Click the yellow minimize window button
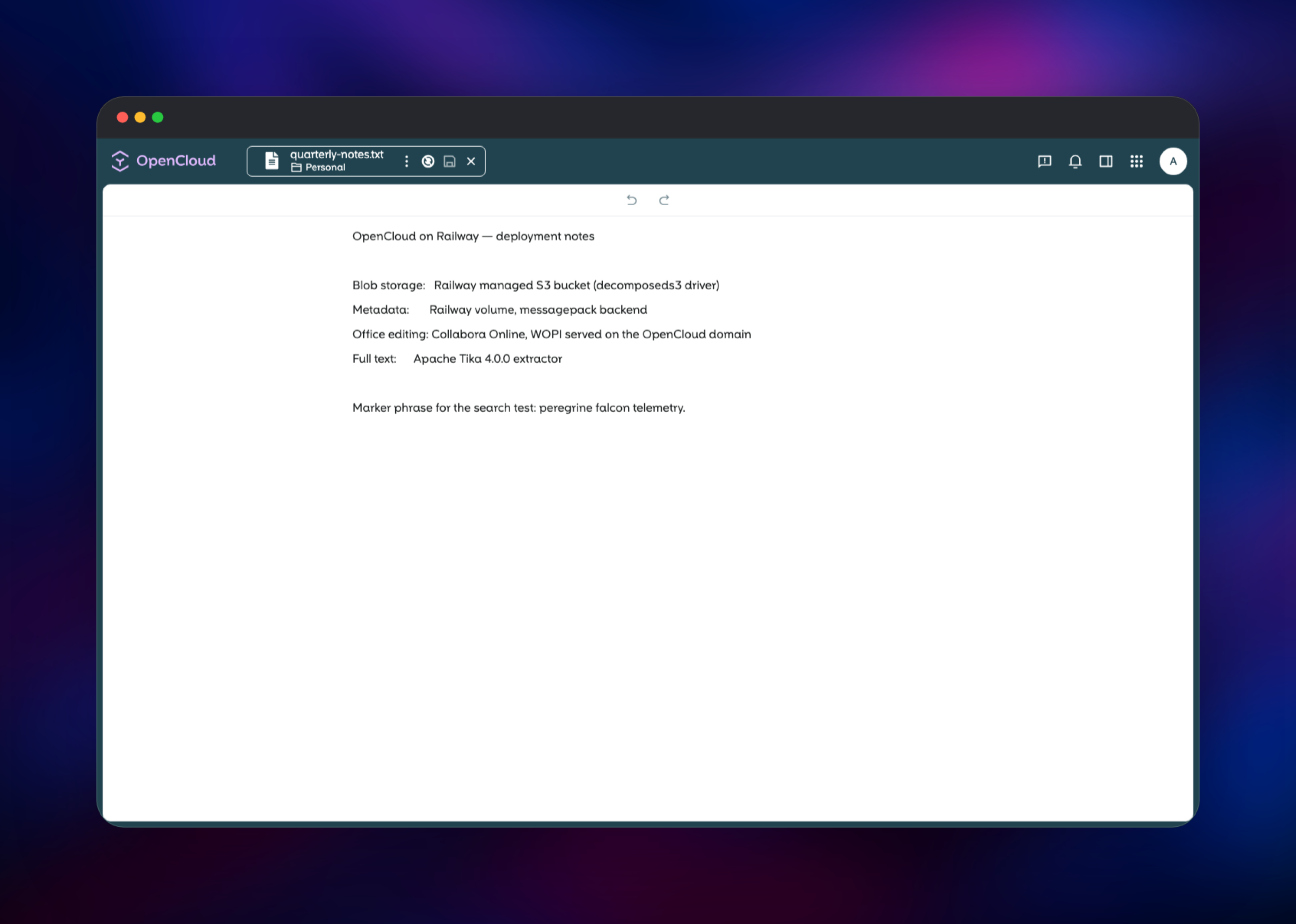 click(140, 117)
